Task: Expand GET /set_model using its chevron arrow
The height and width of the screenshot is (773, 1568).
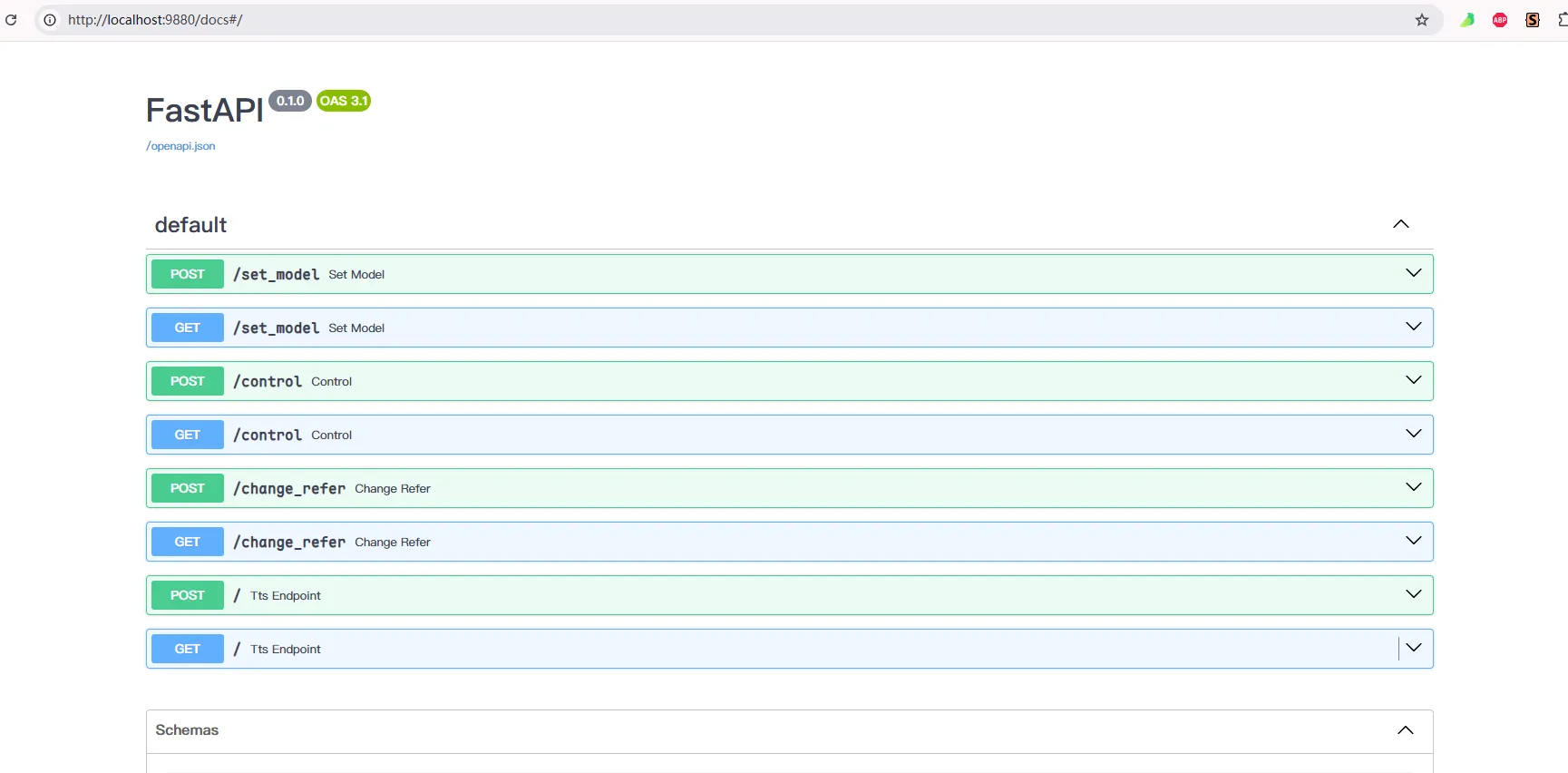Action: (x=1413, y=327)
